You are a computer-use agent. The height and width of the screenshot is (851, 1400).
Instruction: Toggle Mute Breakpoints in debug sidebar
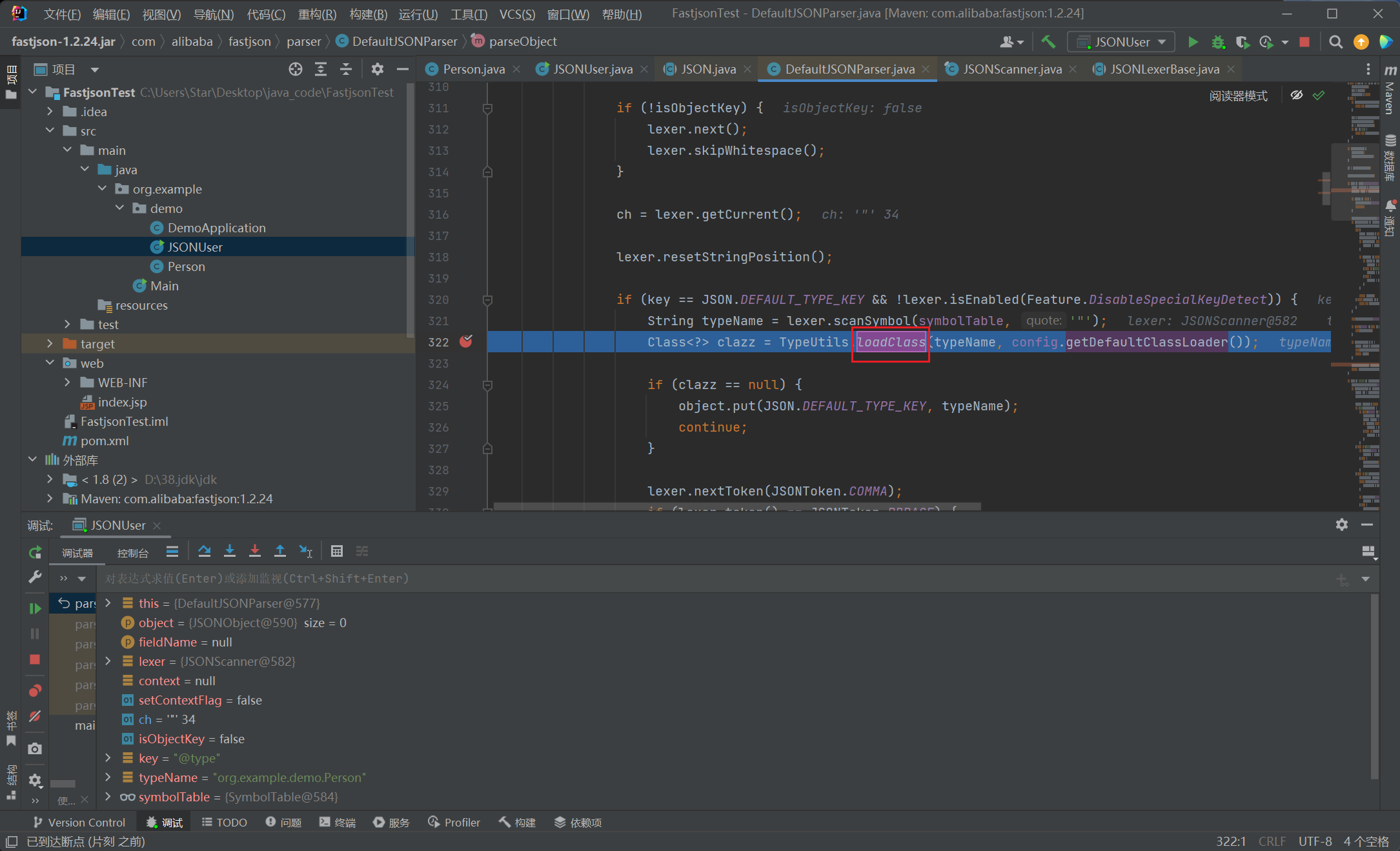coord(35,717)
